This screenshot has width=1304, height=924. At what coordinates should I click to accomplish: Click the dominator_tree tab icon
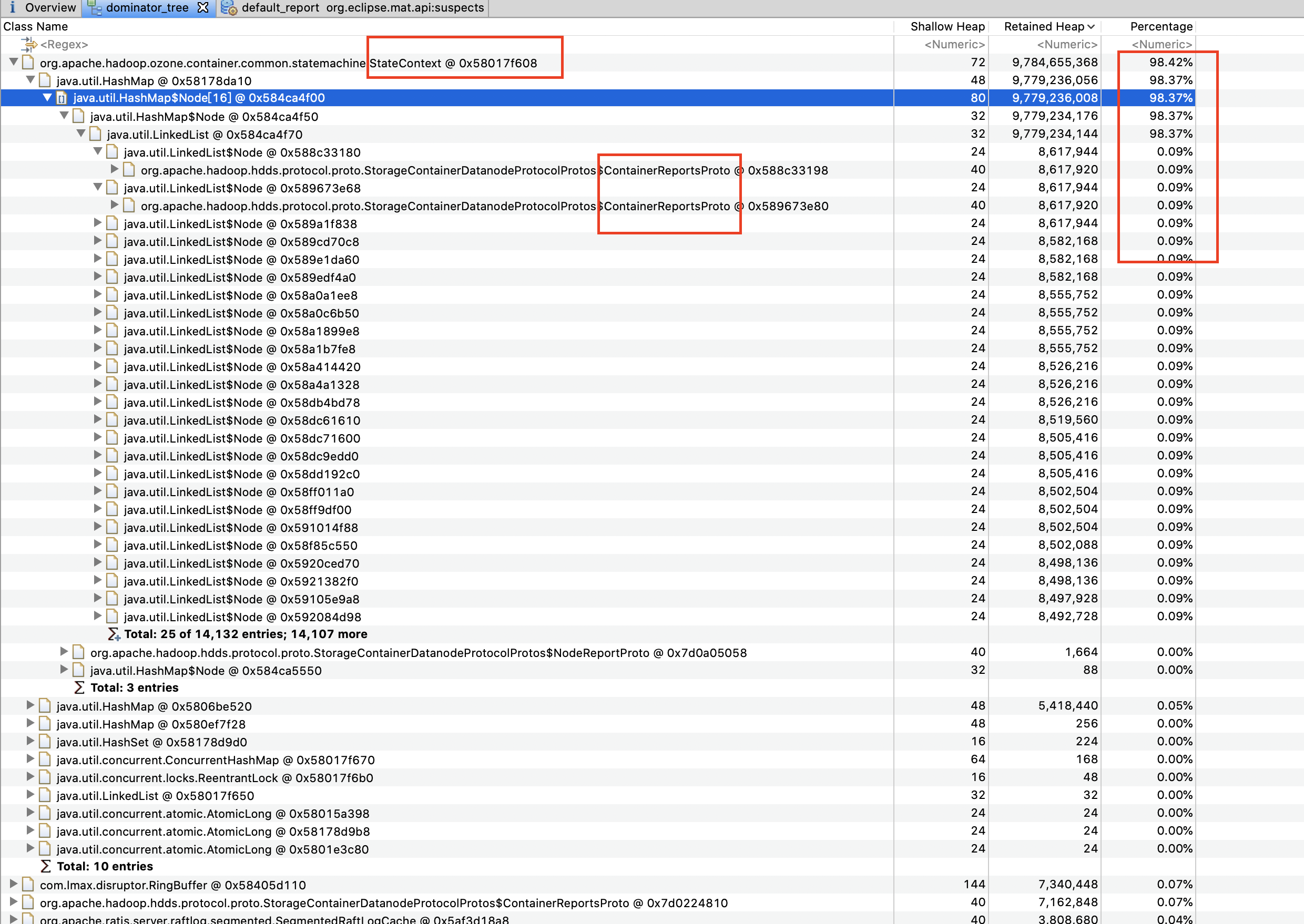95,7
